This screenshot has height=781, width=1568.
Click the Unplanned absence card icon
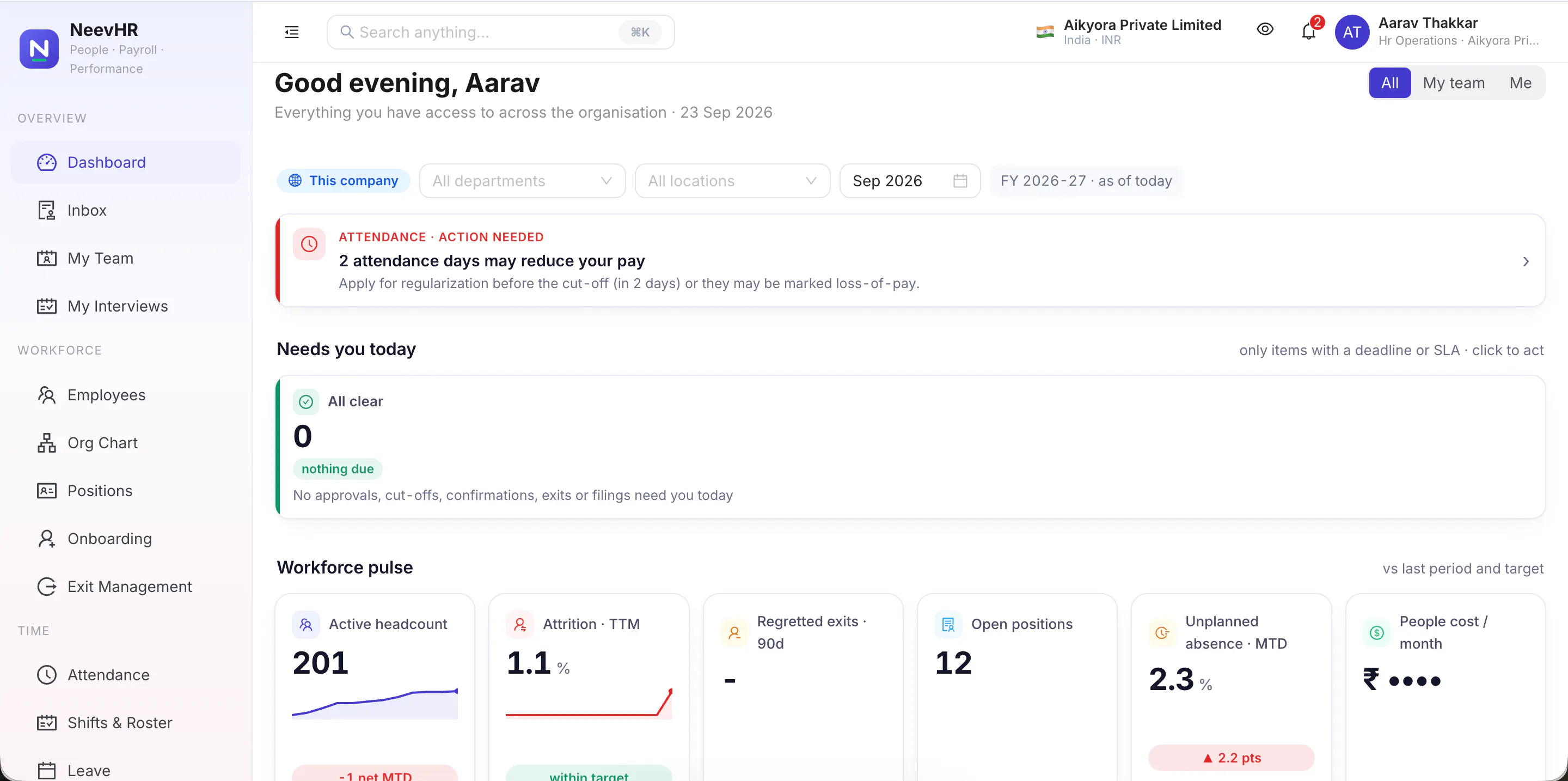click(1162, 633)
